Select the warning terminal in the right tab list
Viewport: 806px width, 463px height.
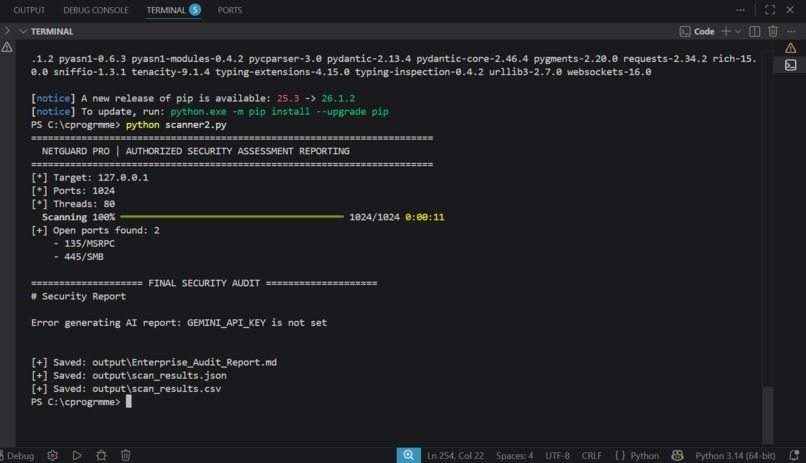(x=791, y=48)
